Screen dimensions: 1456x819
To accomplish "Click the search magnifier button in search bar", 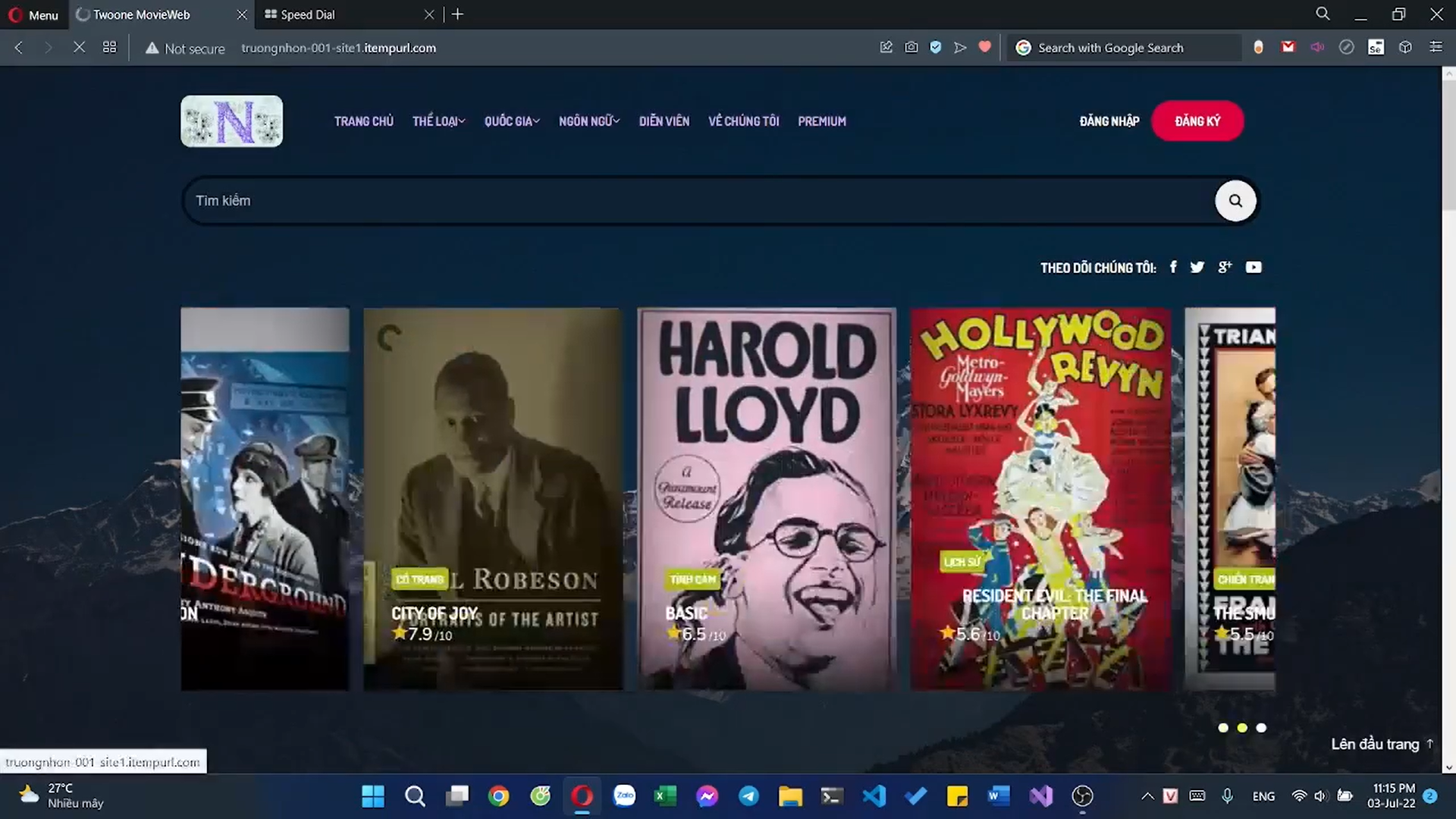I will tap(1235, 201).
